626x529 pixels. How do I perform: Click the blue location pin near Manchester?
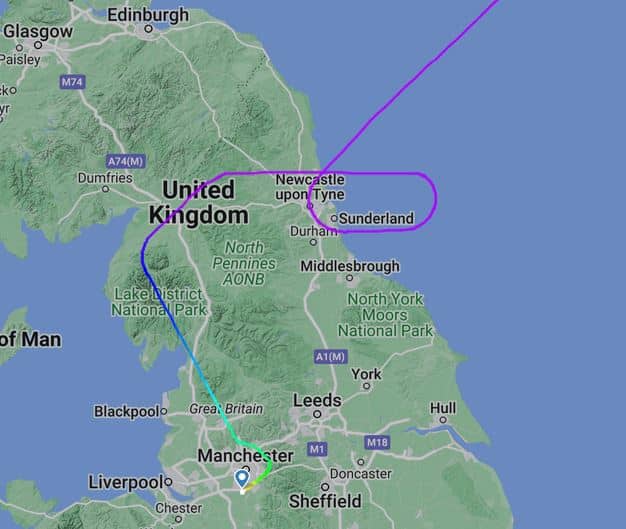click(242, 479)
